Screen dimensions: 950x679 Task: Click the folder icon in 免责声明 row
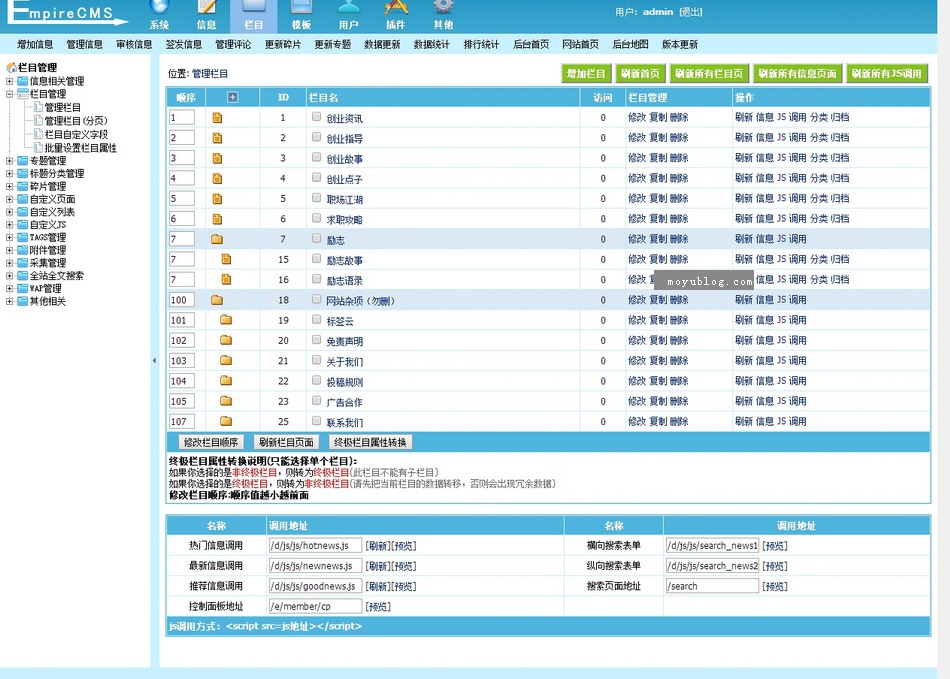226,340
